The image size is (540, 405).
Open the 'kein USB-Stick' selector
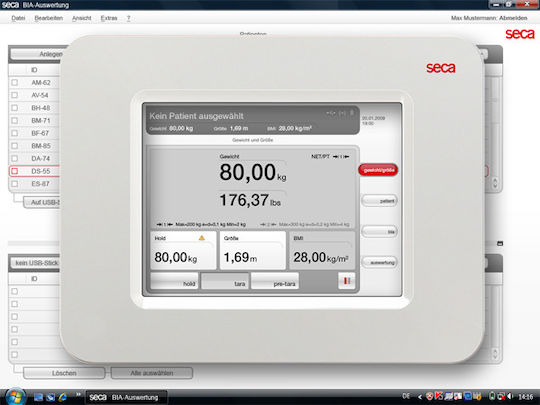[x=35, y=263]
